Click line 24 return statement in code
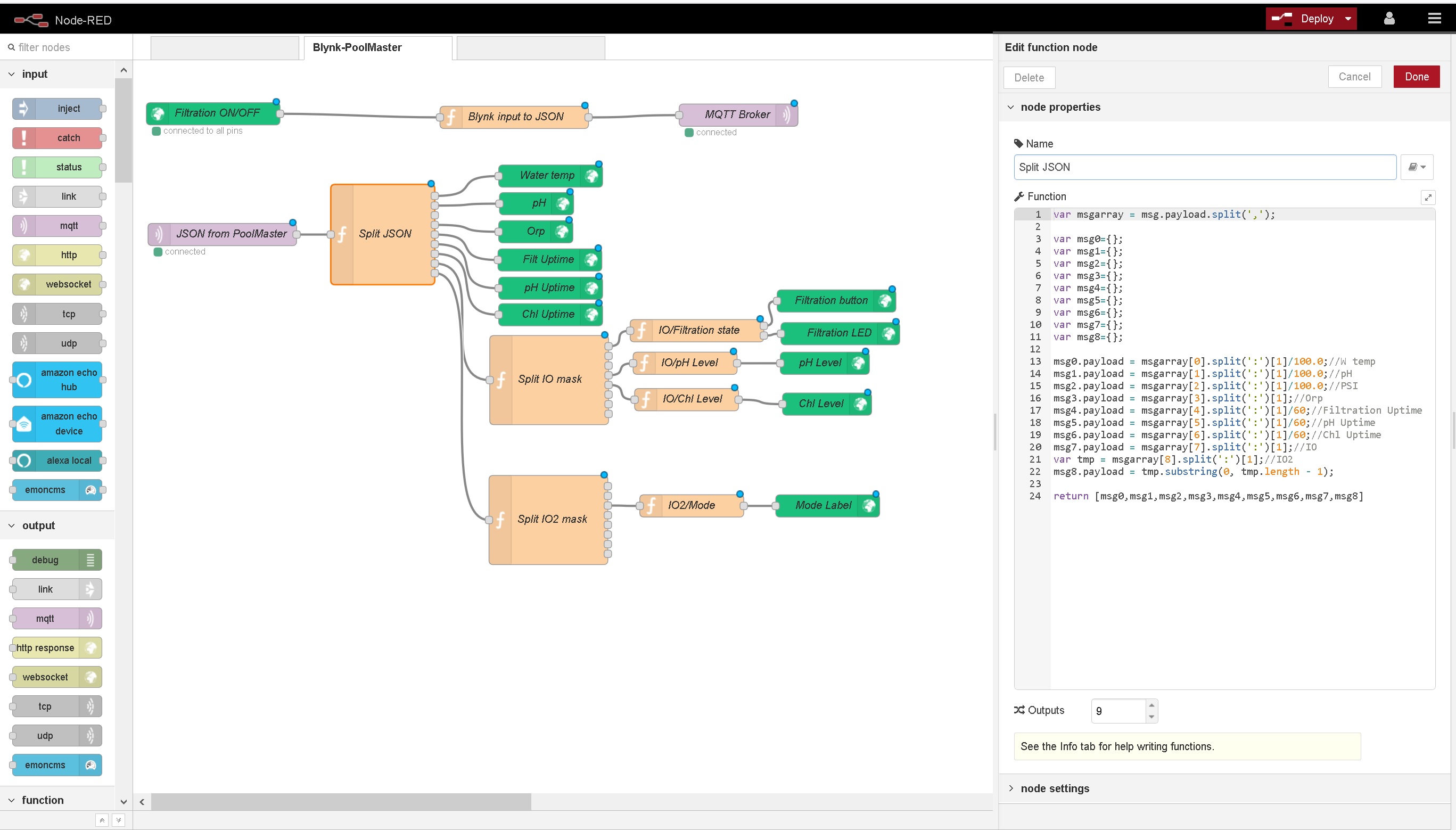This screenshot has width=1456, height=830. point(1208,496)
